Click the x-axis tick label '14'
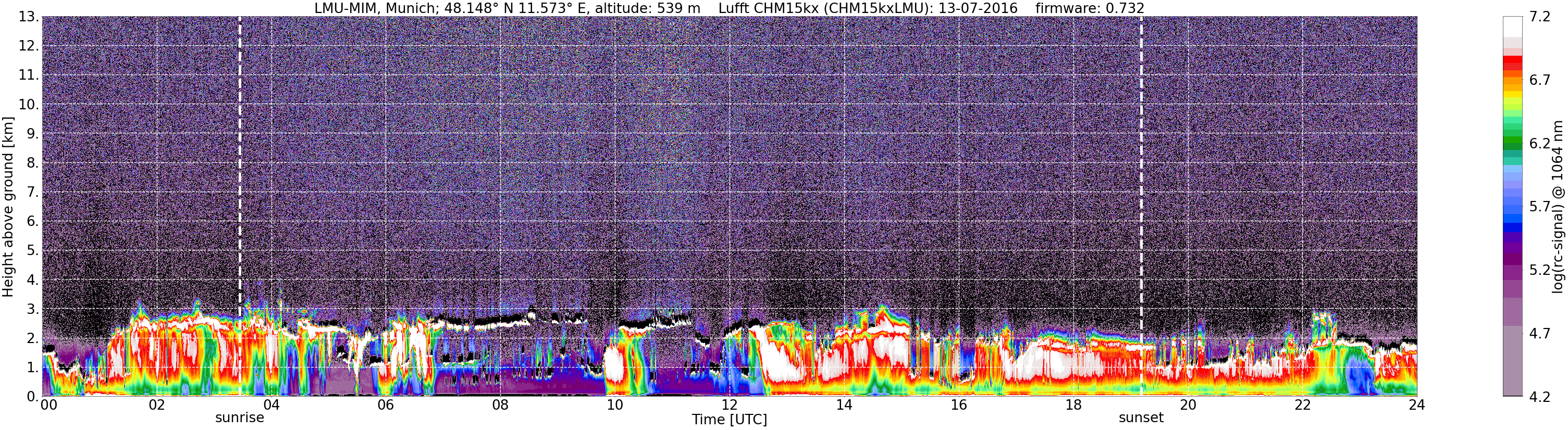 point(844,405)
